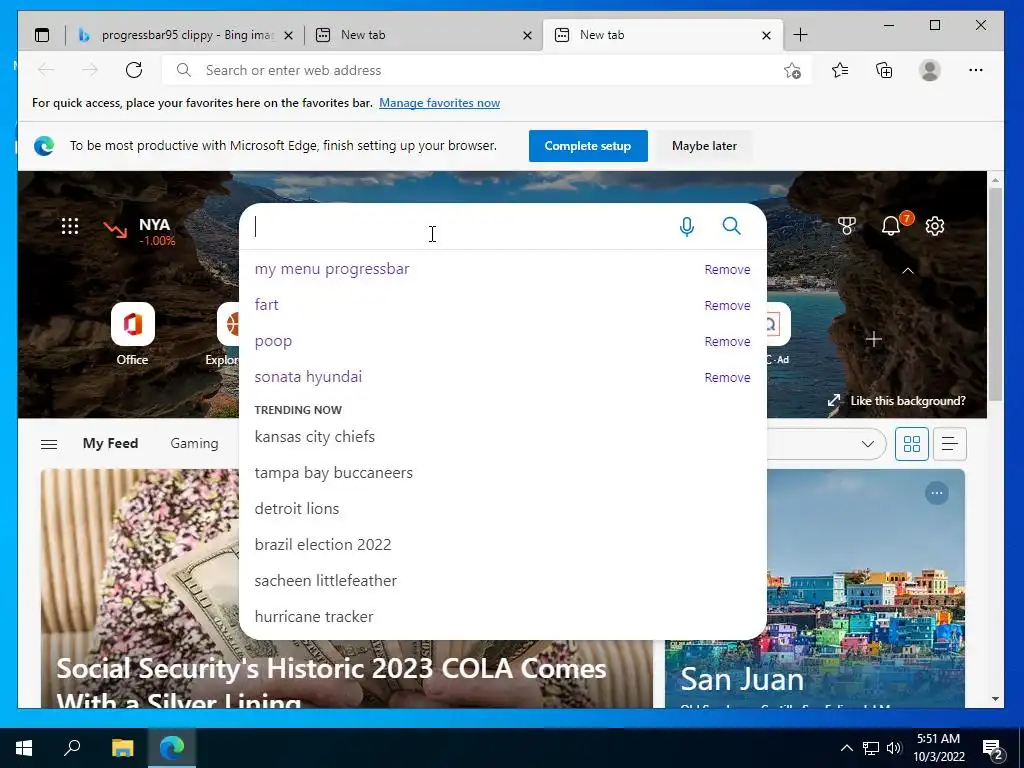1024x768 pixels.
Task: Open the taskbar clock and date
Action: coord(938,748)
